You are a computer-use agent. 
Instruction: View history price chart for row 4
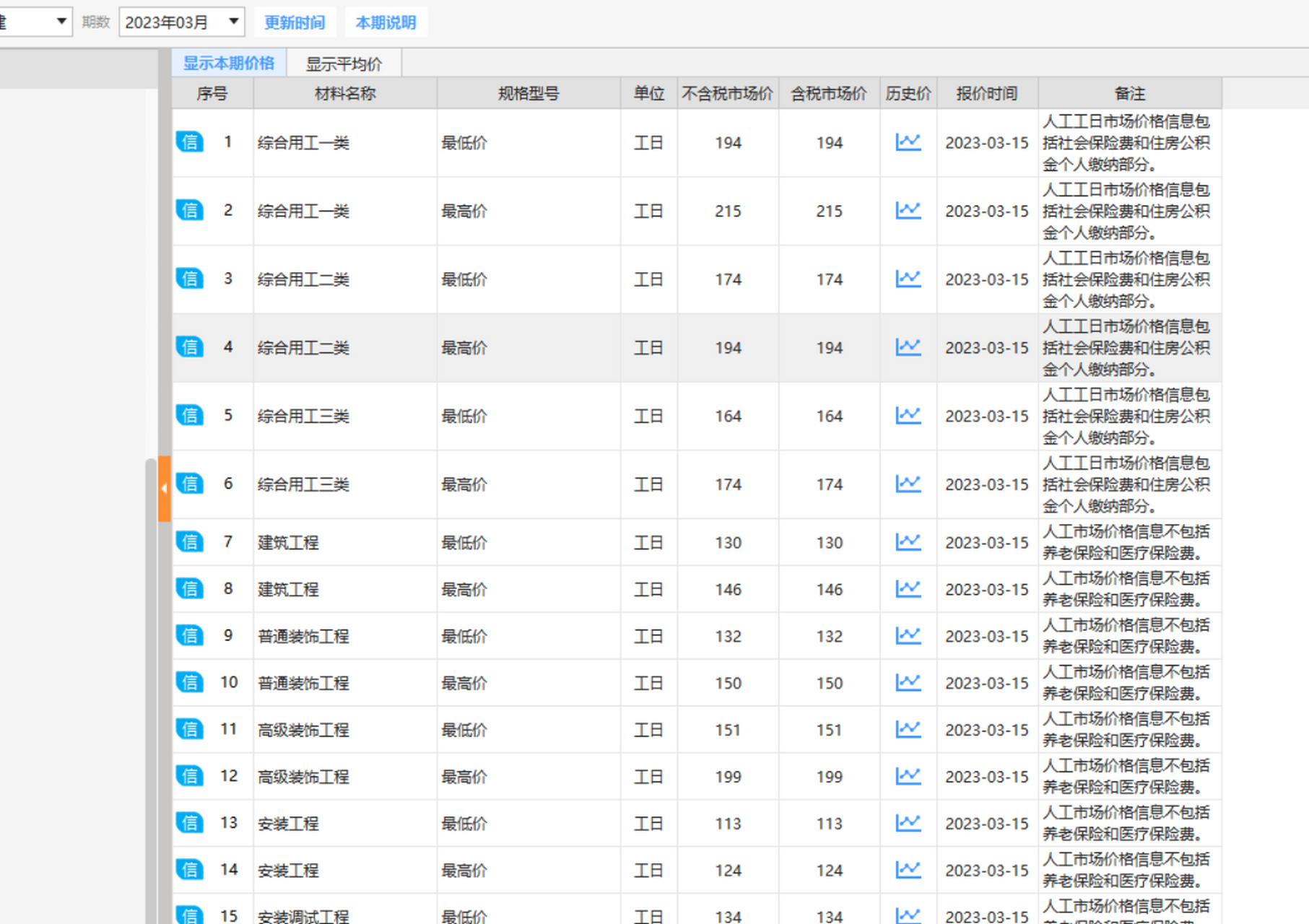click(908, 347)
